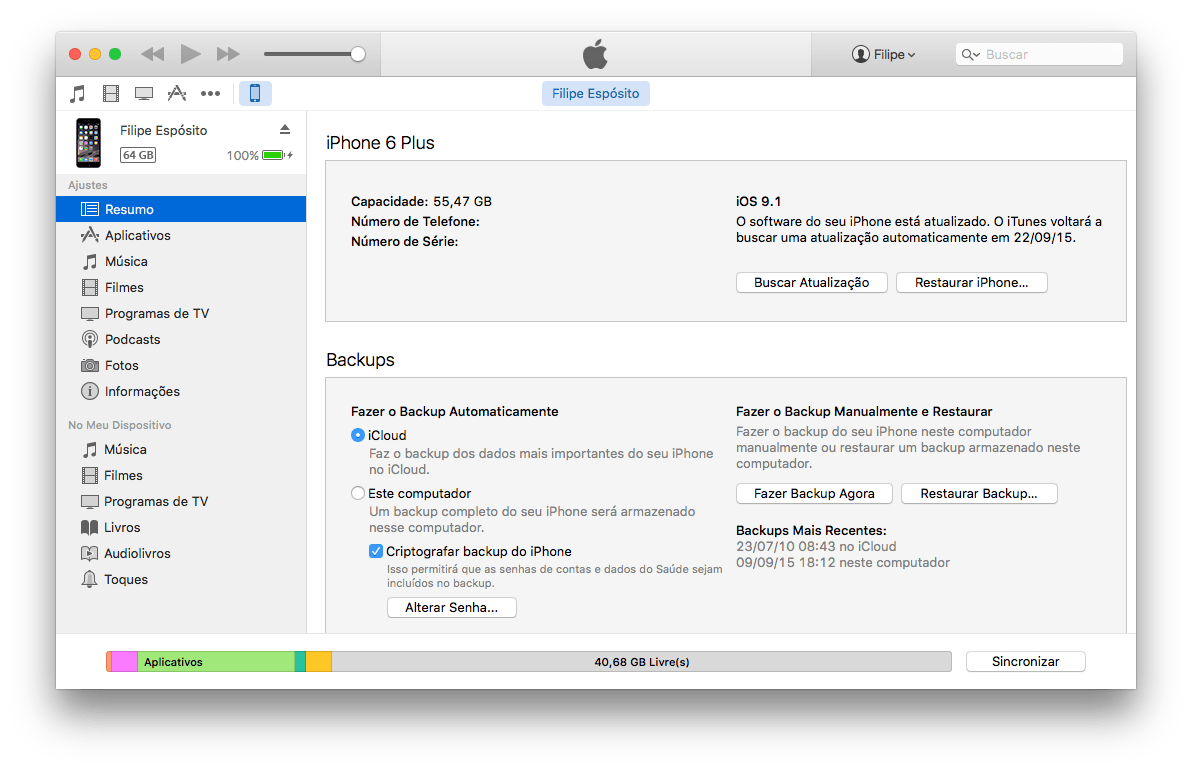Open Informações in the sidebar
Screen dimensions: 1192x769
click(x=181, y=391)
